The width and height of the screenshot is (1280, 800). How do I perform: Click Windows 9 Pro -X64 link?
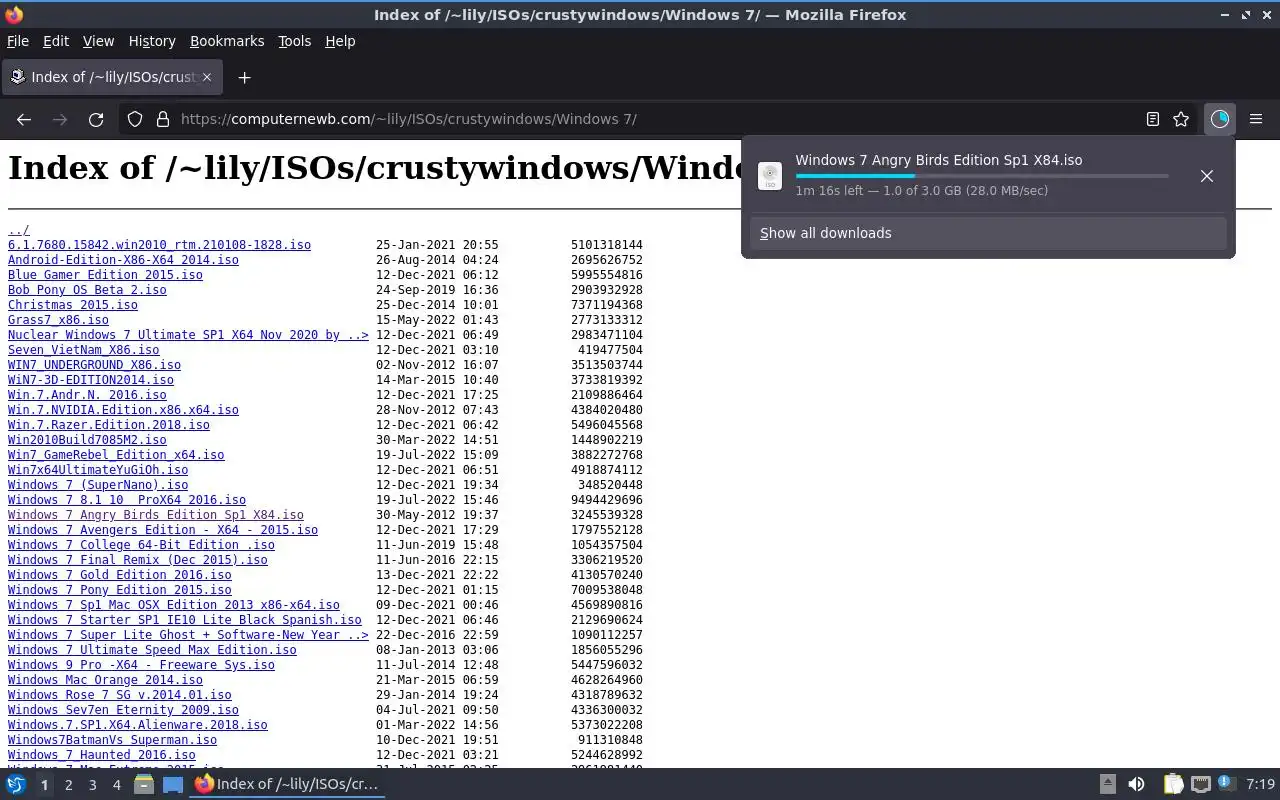click(x=141, y=665)
